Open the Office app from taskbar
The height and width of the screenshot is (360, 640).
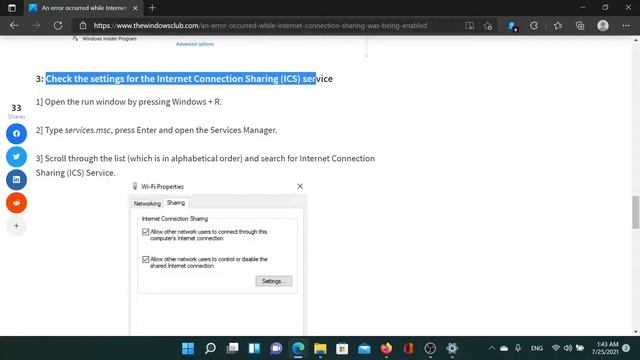tap(408, 348)
